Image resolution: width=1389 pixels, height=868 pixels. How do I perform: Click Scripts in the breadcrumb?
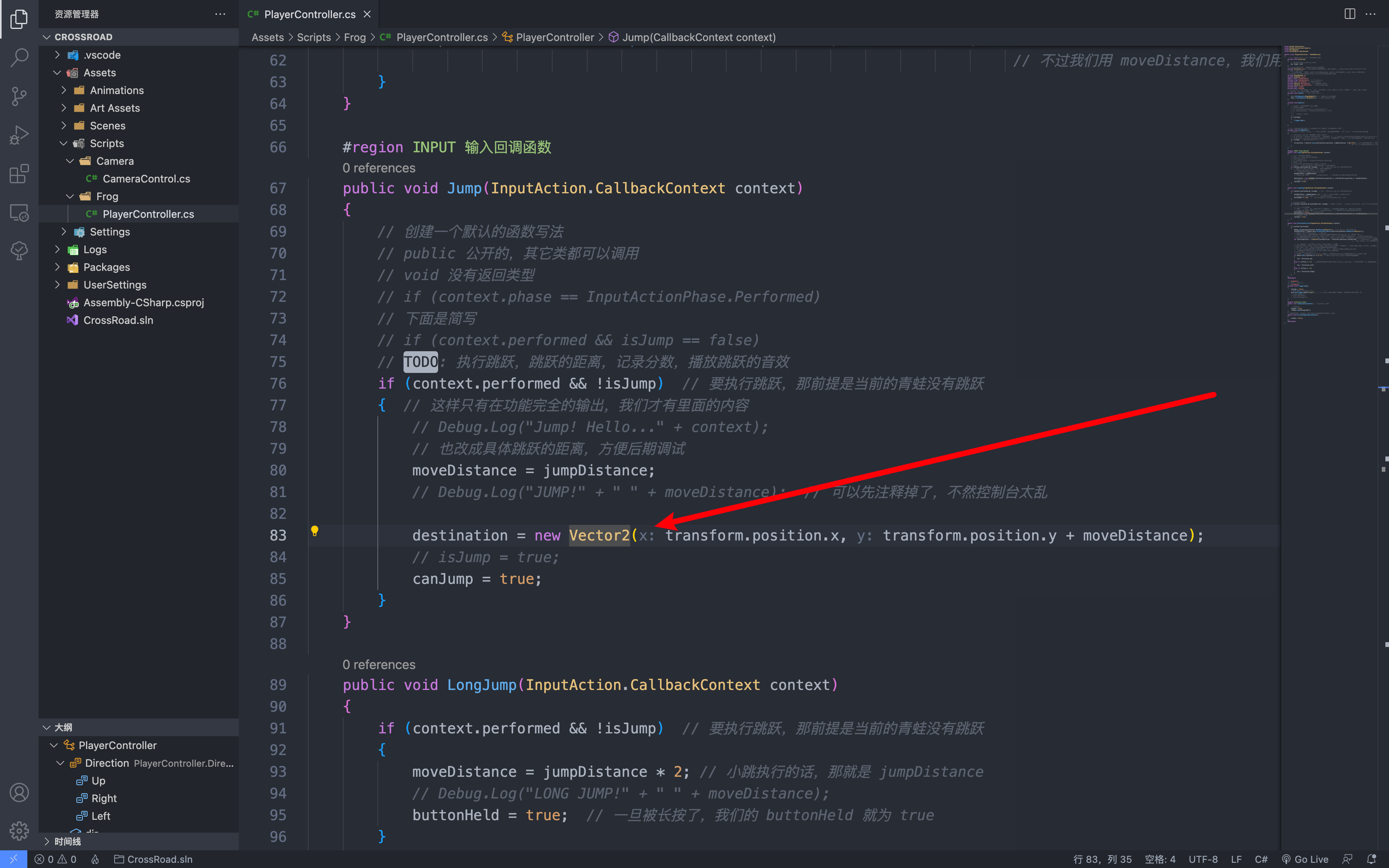(x=313, y=37)
